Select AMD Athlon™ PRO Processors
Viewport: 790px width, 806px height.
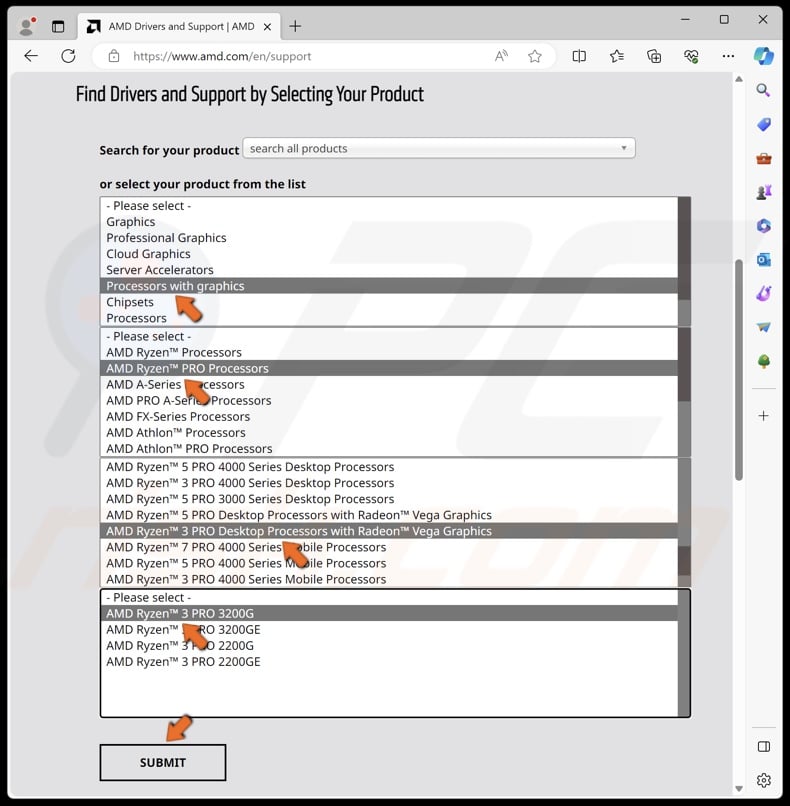(x=389, y=448)
